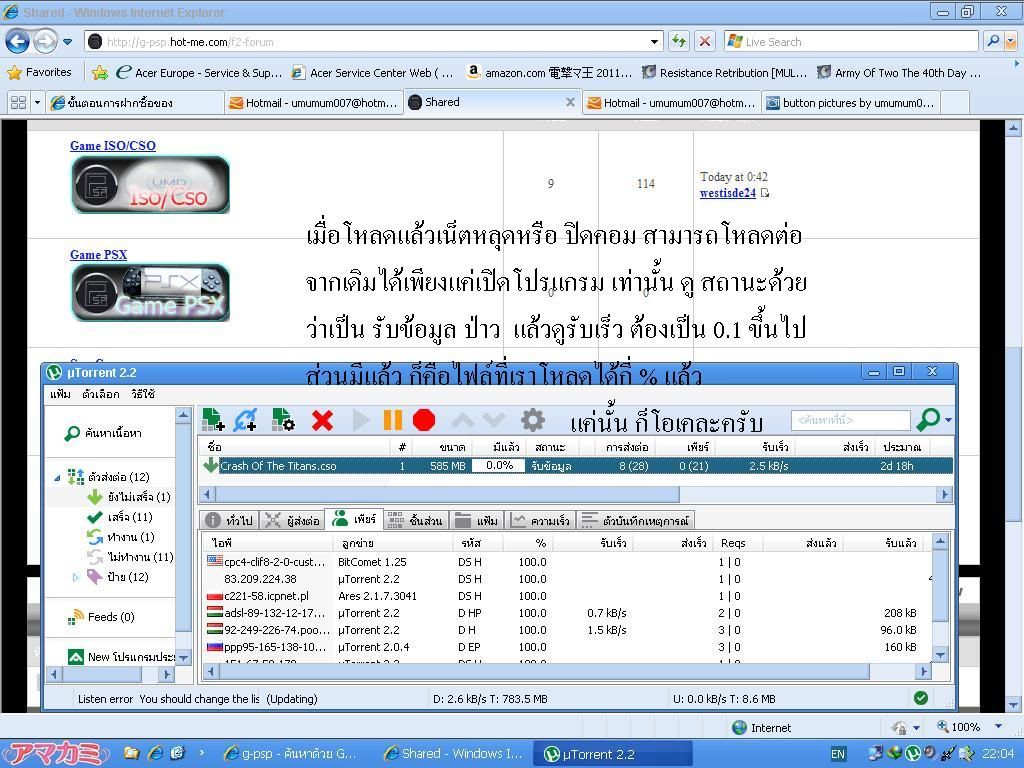Open the Game PSX forum link
Screen dimensions: 1024x768
[99, 255]
